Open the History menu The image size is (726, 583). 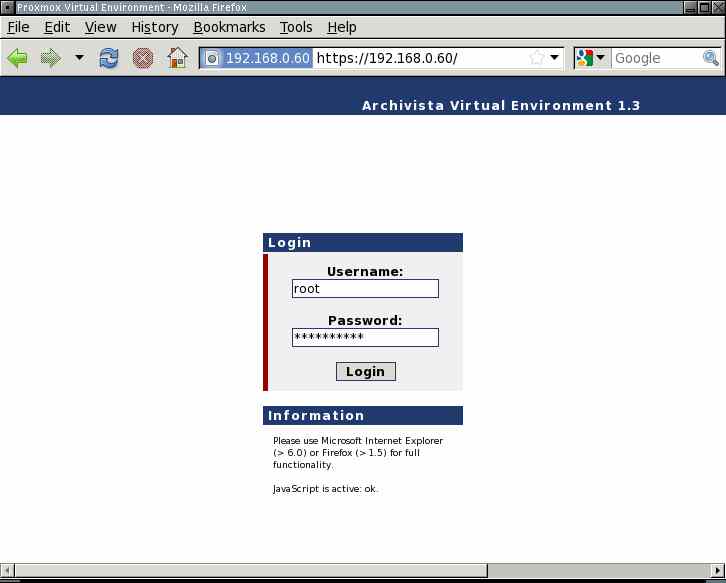155,27
